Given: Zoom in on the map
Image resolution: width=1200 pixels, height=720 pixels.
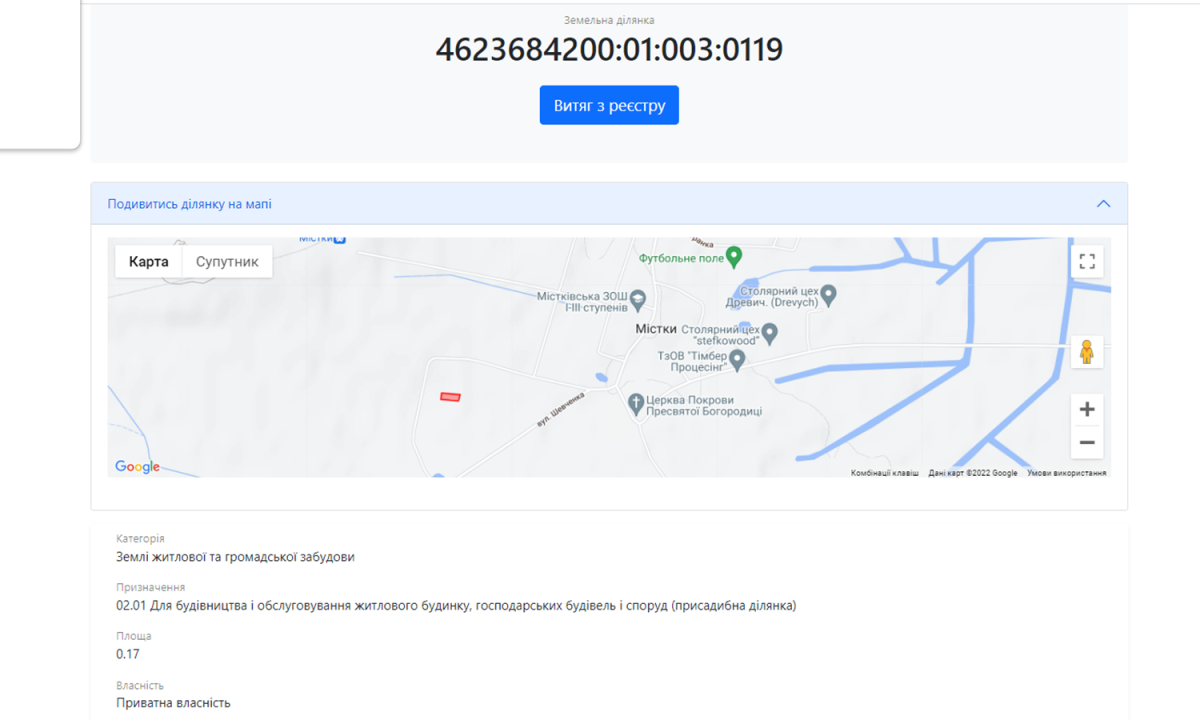Looking at the screenshot, I should click(x=1087, y=409).
